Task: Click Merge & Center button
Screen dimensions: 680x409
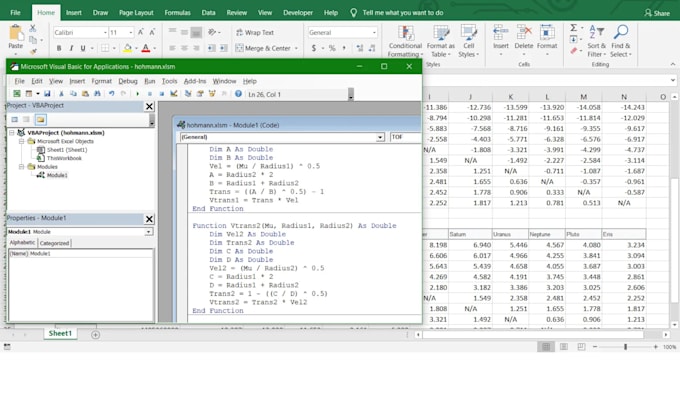Action: tap(263, 48)
